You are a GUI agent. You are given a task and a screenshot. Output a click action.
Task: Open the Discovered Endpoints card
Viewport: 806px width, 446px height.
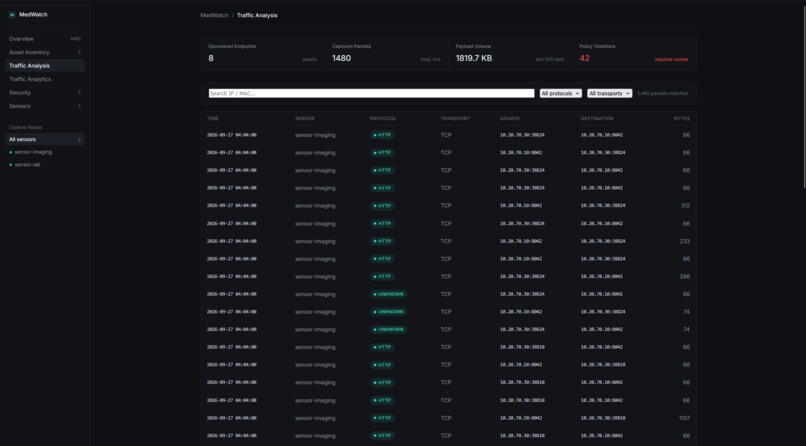[x=262, y=53]
